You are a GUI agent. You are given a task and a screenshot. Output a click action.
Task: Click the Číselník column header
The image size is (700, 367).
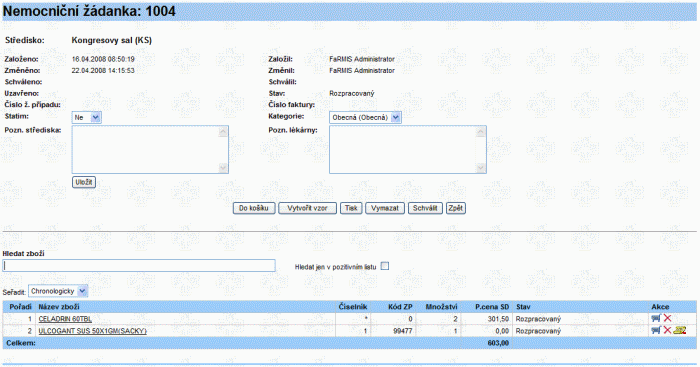click(353, 307)
